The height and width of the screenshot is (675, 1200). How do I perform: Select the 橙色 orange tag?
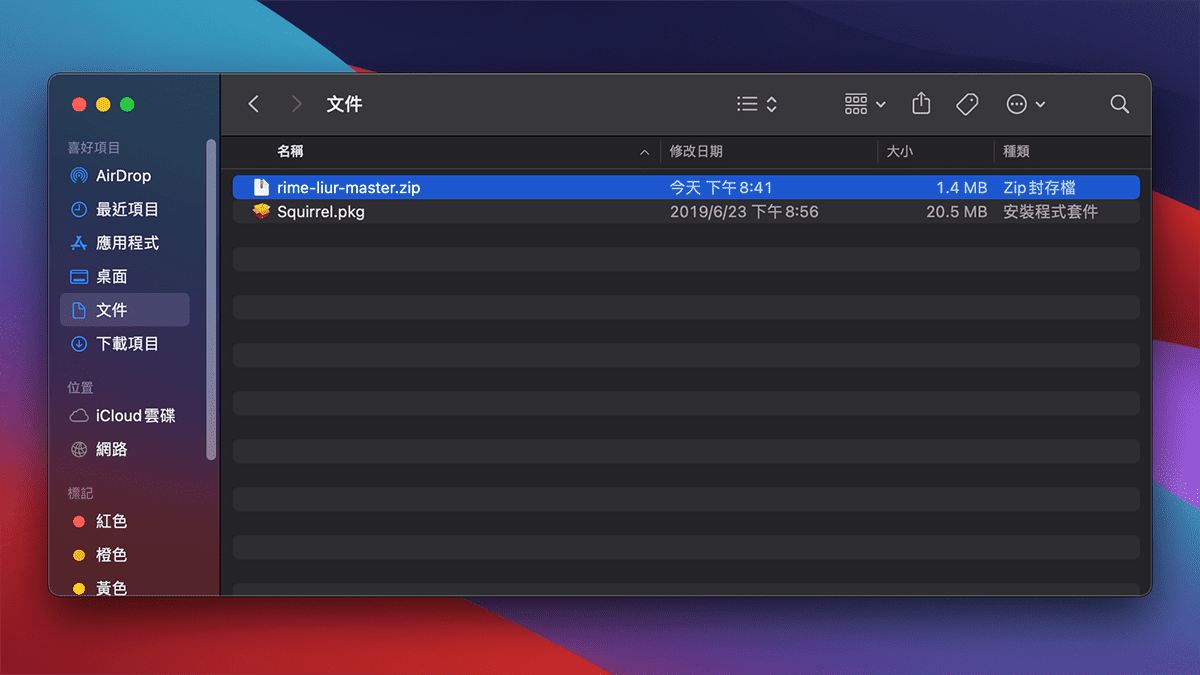pos(111,555)
